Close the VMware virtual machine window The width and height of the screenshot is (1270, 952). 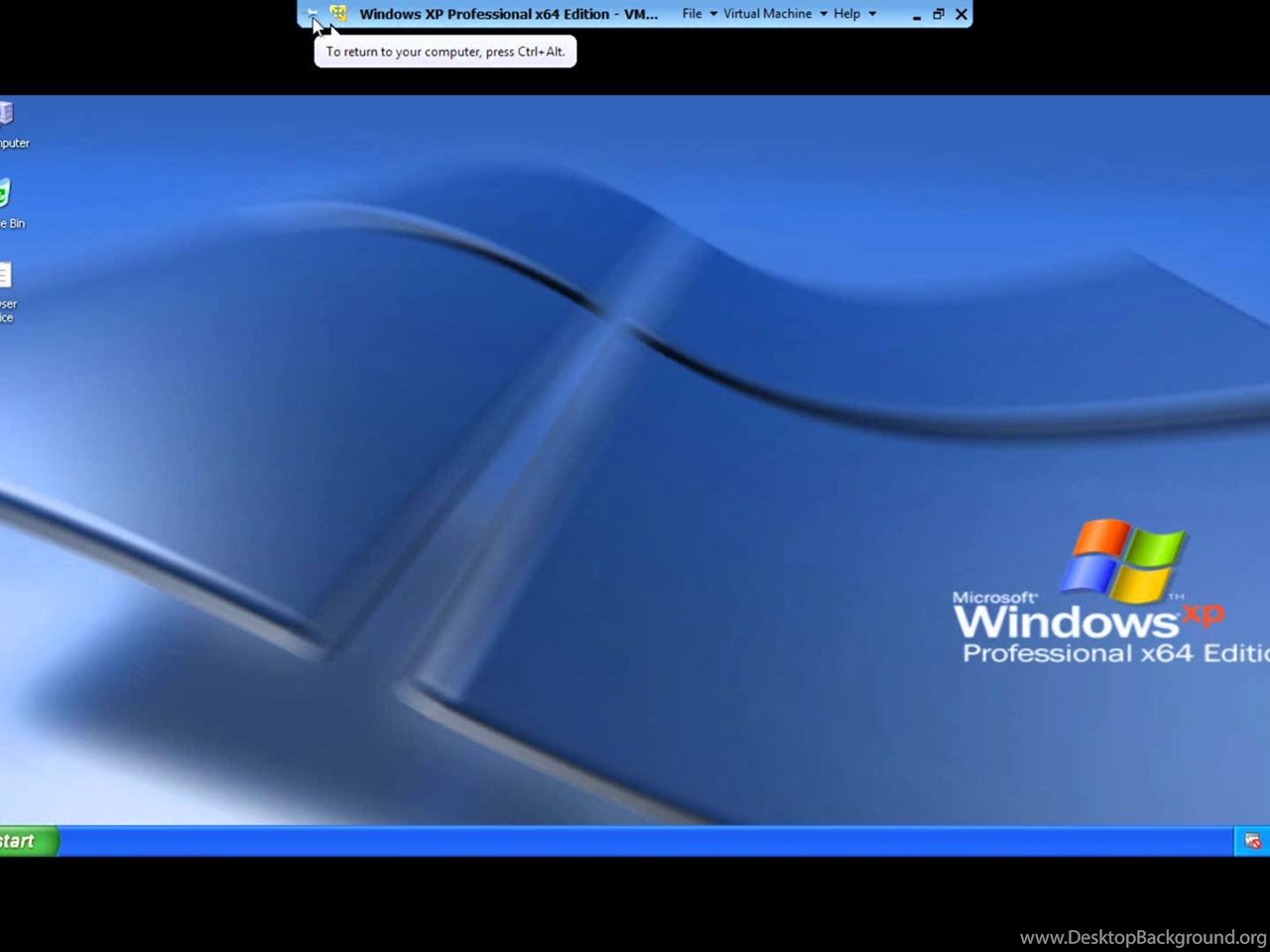tap(960, 14)
